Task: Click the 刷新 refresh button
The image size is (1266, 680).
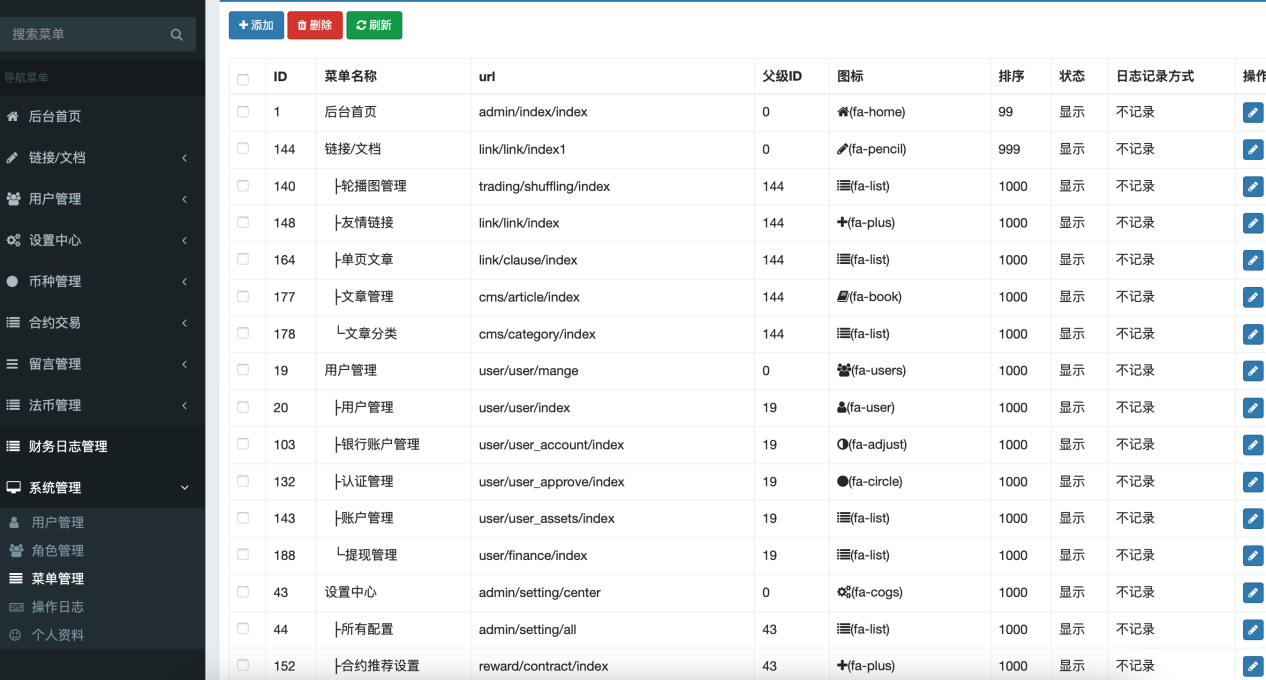Action: pos(374,25)
